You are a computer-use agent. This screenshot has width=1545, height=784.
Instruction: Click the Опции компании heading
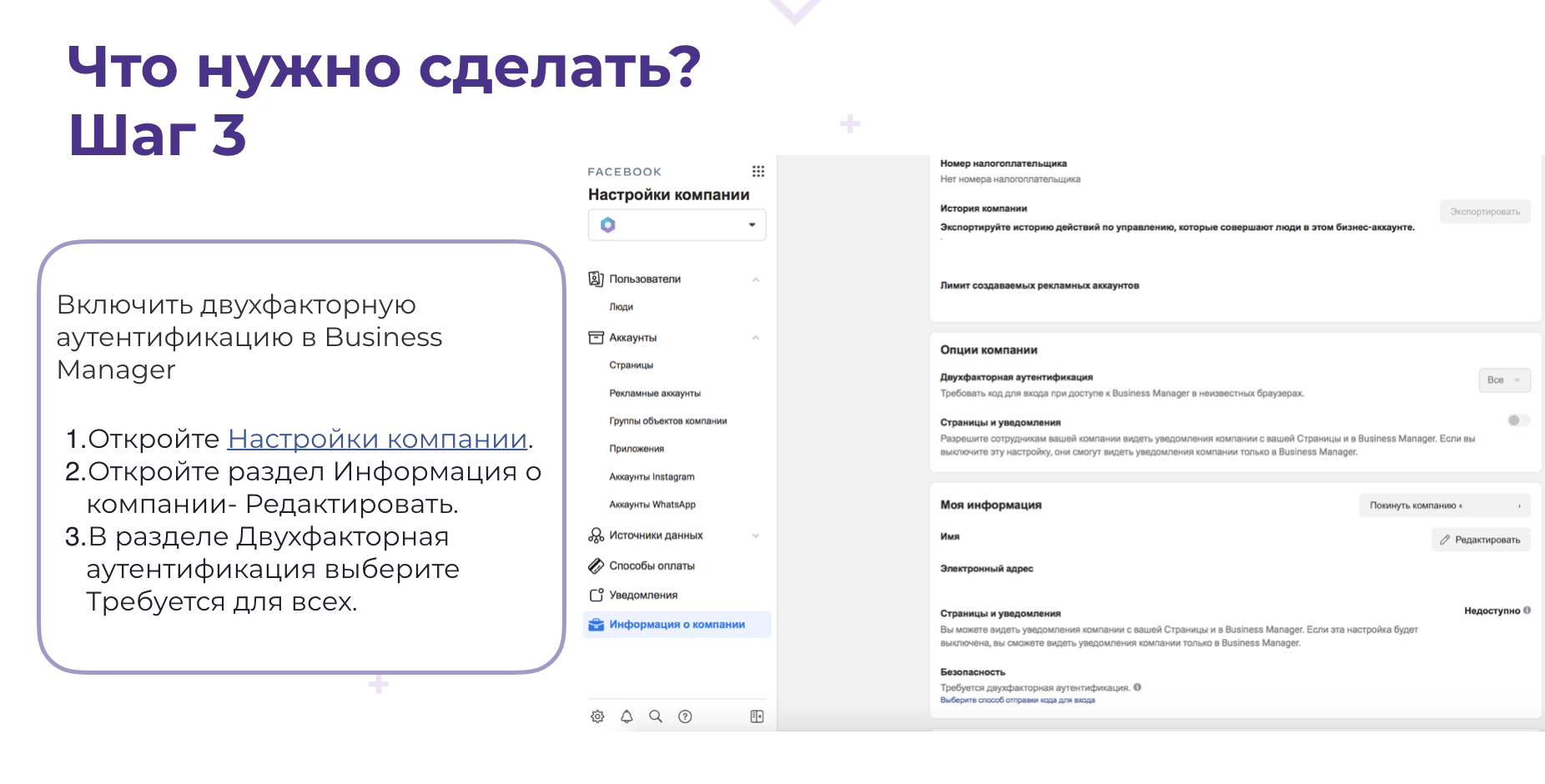(x=989, y=350)
